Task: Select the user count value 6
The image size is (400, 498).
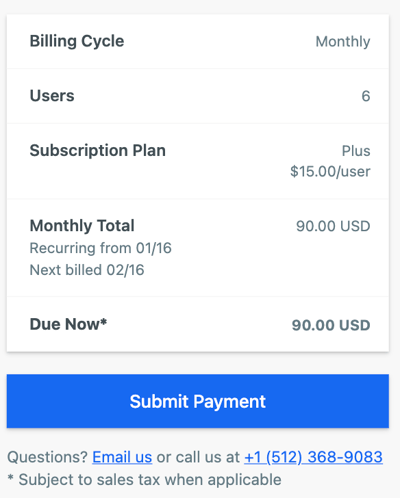Action: (x=366, y=96)
